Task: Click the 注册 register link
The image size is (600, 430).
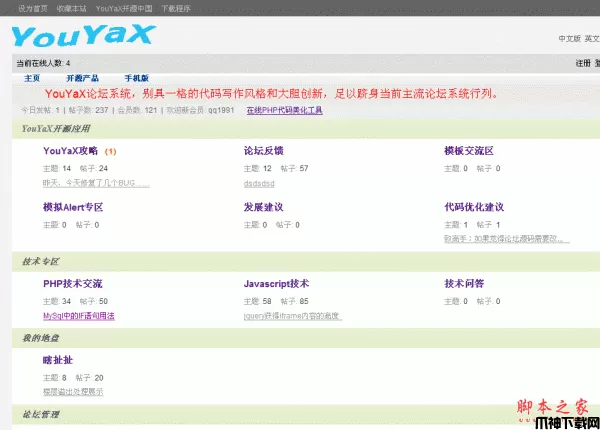Action: pos(583,63)
